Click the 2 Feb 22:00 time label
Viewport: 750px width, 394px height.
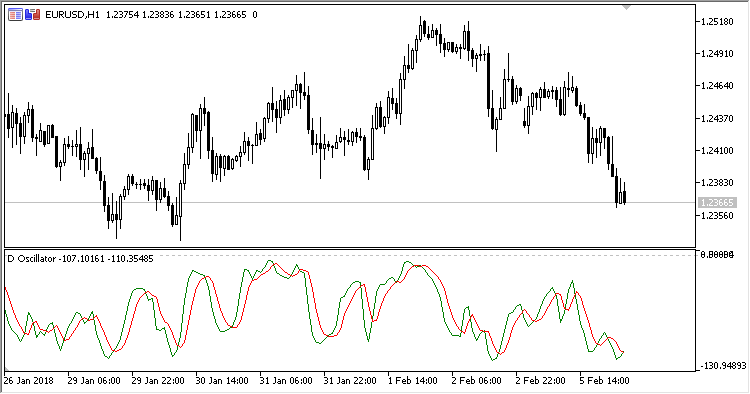point(540,381)
